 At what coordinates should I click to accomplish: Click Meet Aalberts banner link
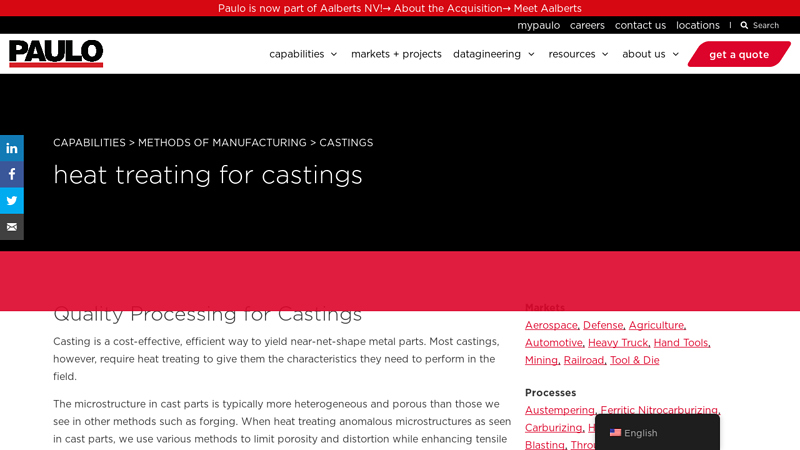pos(547,8)
